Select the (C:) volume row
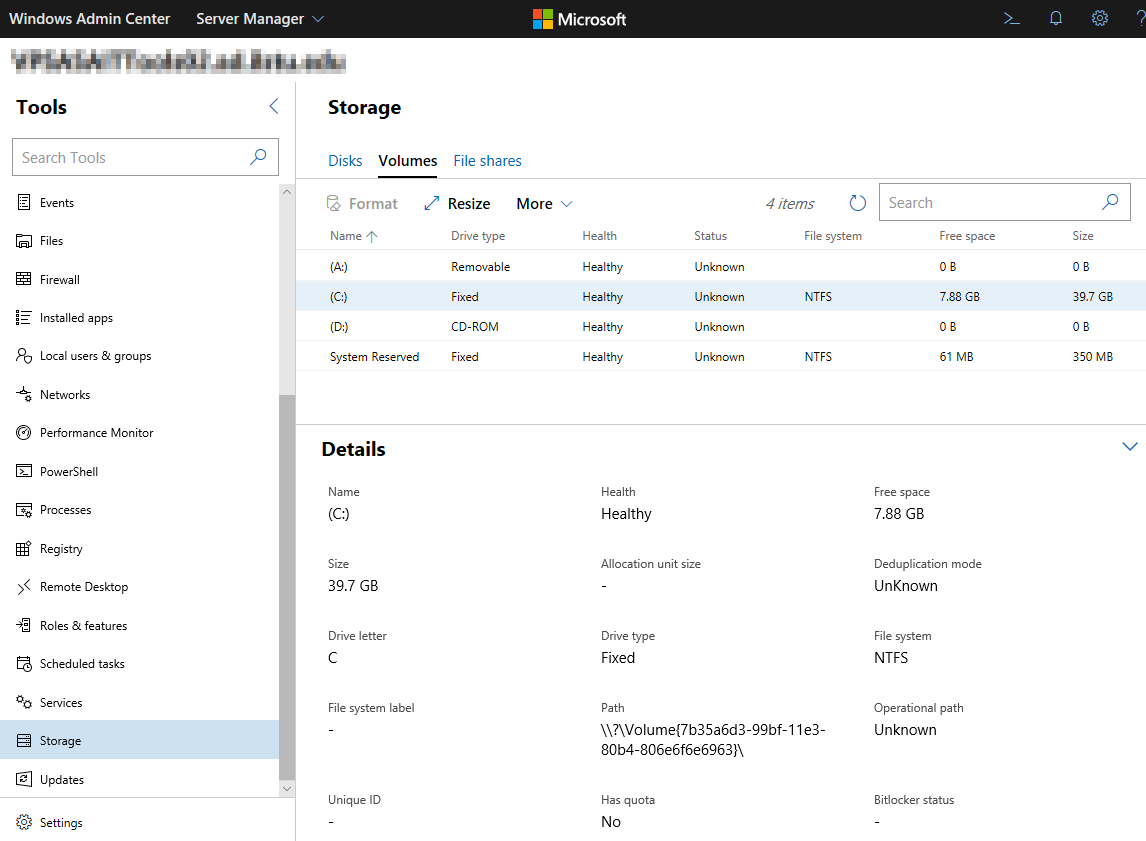The image size is (1146, 841). click(721, 297)
